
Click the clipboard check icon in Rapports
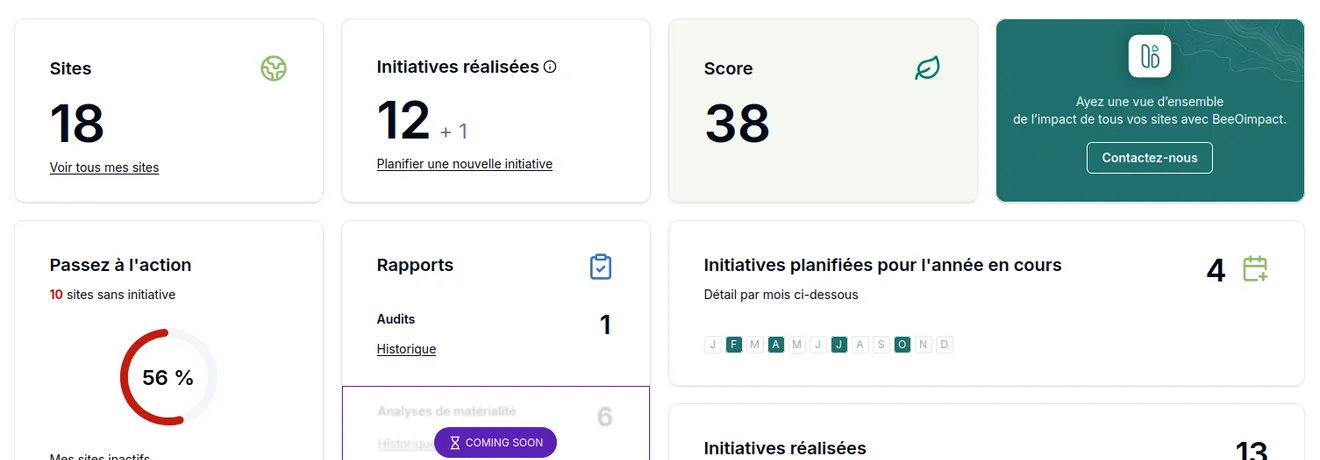point(600,267)
